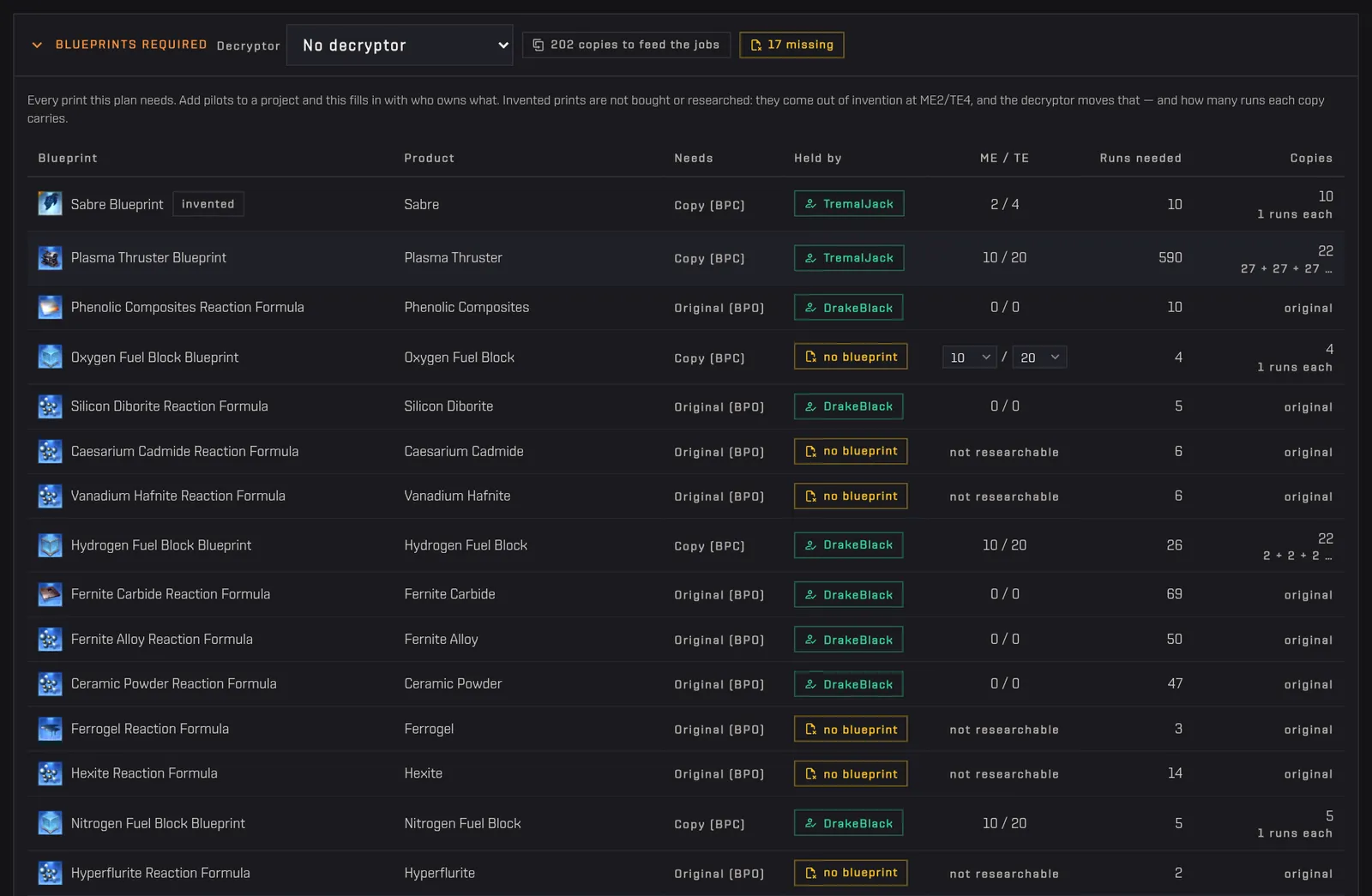Viewport: 1372px width, 896px height.
Task: Click the Plasma Thruster Blueprint name
Action: pyautogui.click(x=148, y=258)
